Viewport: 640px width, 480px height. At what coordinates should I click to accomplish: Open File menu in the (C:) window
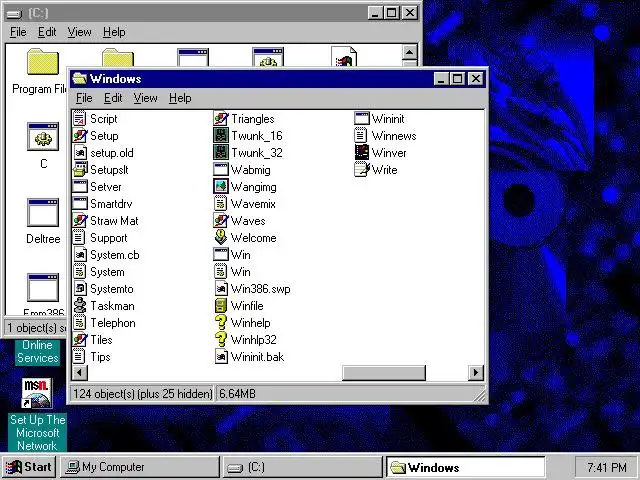tap(18, 32)
